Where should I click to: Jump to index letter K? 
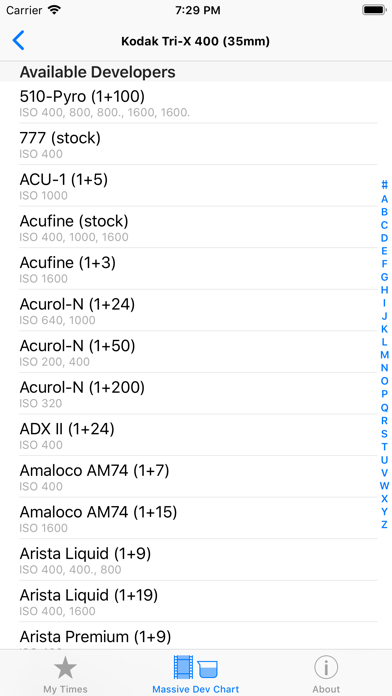click(x=384, y=329)
